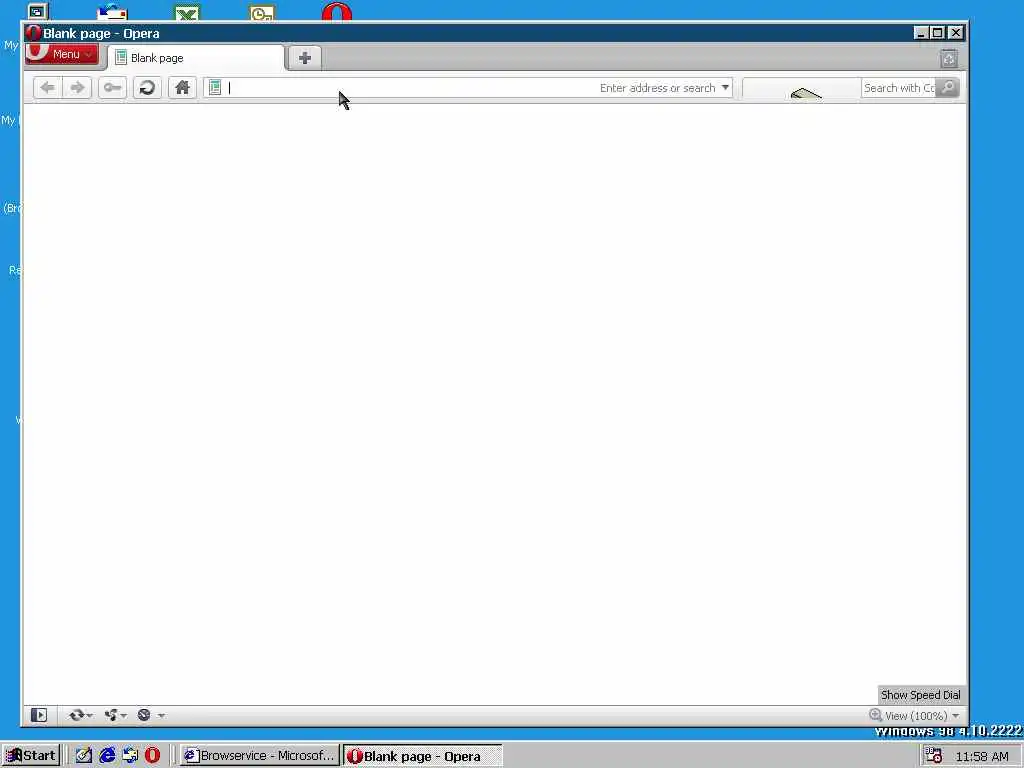This screenshot has width=1024, height=768.
Task: Launch Internet Explorer from quick launch
Action: point(107,756)
